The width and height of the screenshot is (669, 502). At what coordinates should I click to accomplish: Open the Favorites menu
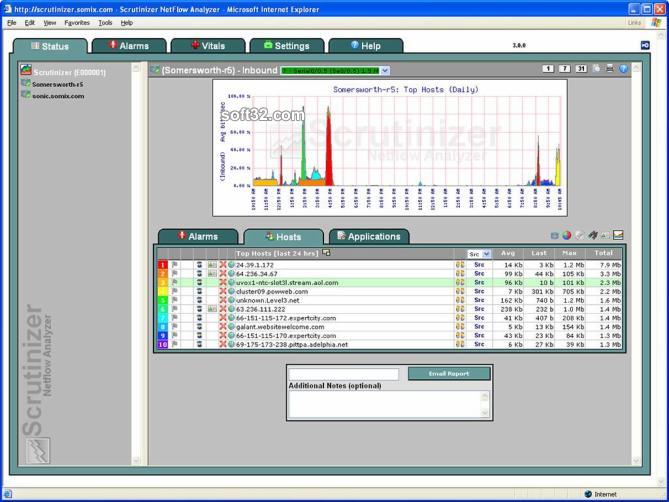coord(77,23)
